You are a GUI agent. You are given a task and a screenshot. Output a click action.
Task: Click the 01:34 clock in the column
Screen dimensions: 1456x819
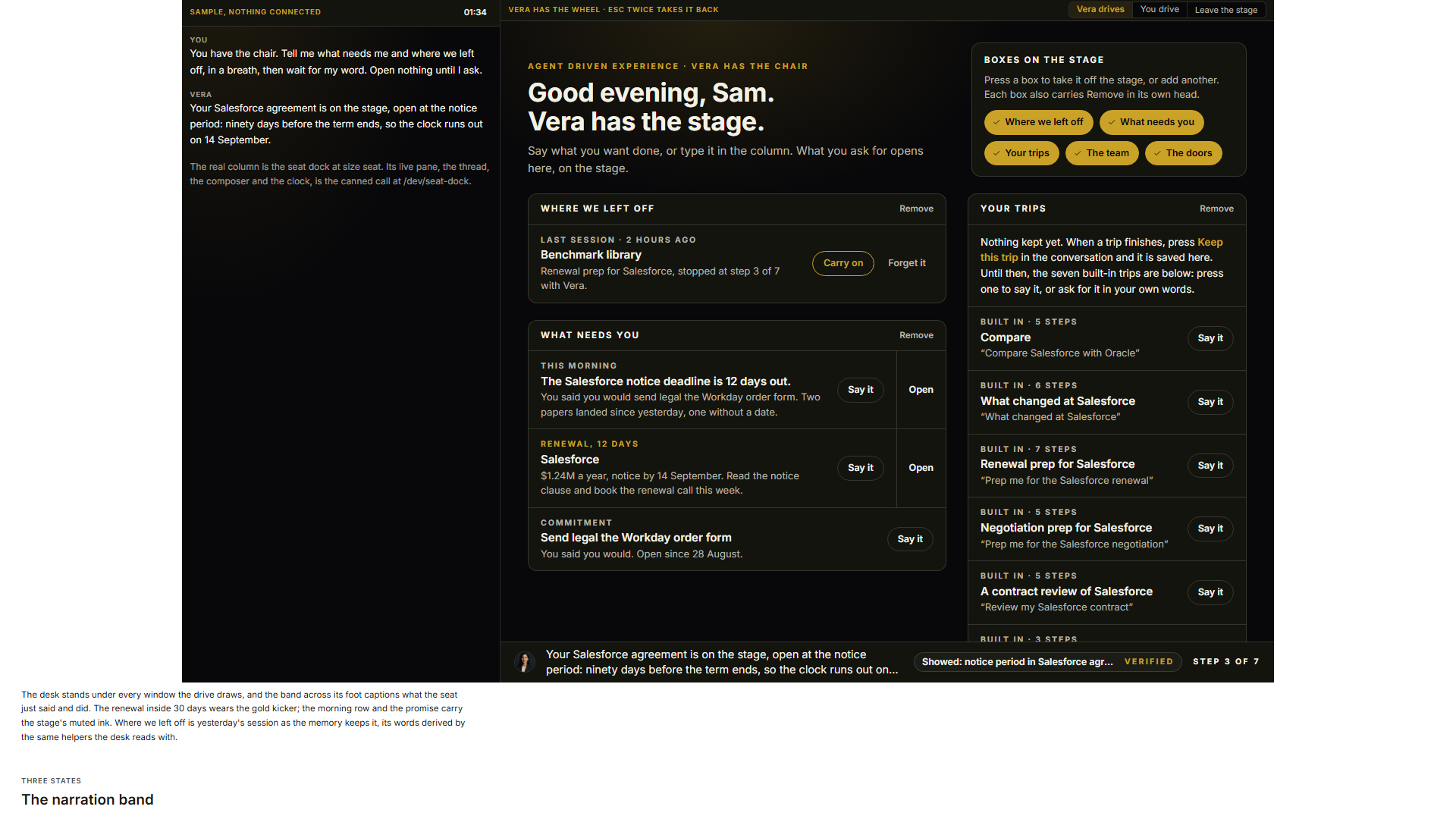(475, 12)
